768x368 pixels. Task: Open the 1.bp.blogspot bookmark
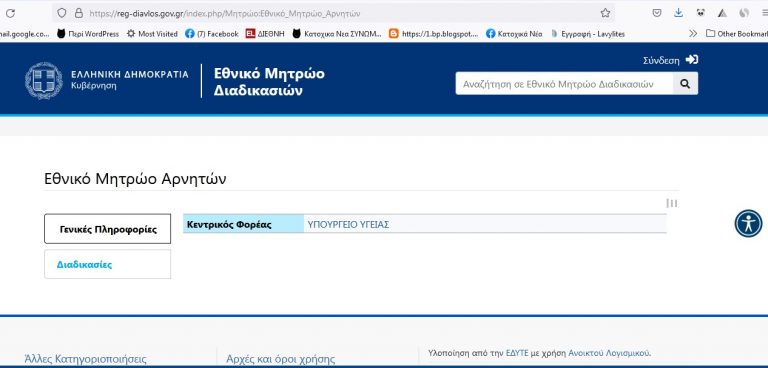click(433, 34)
